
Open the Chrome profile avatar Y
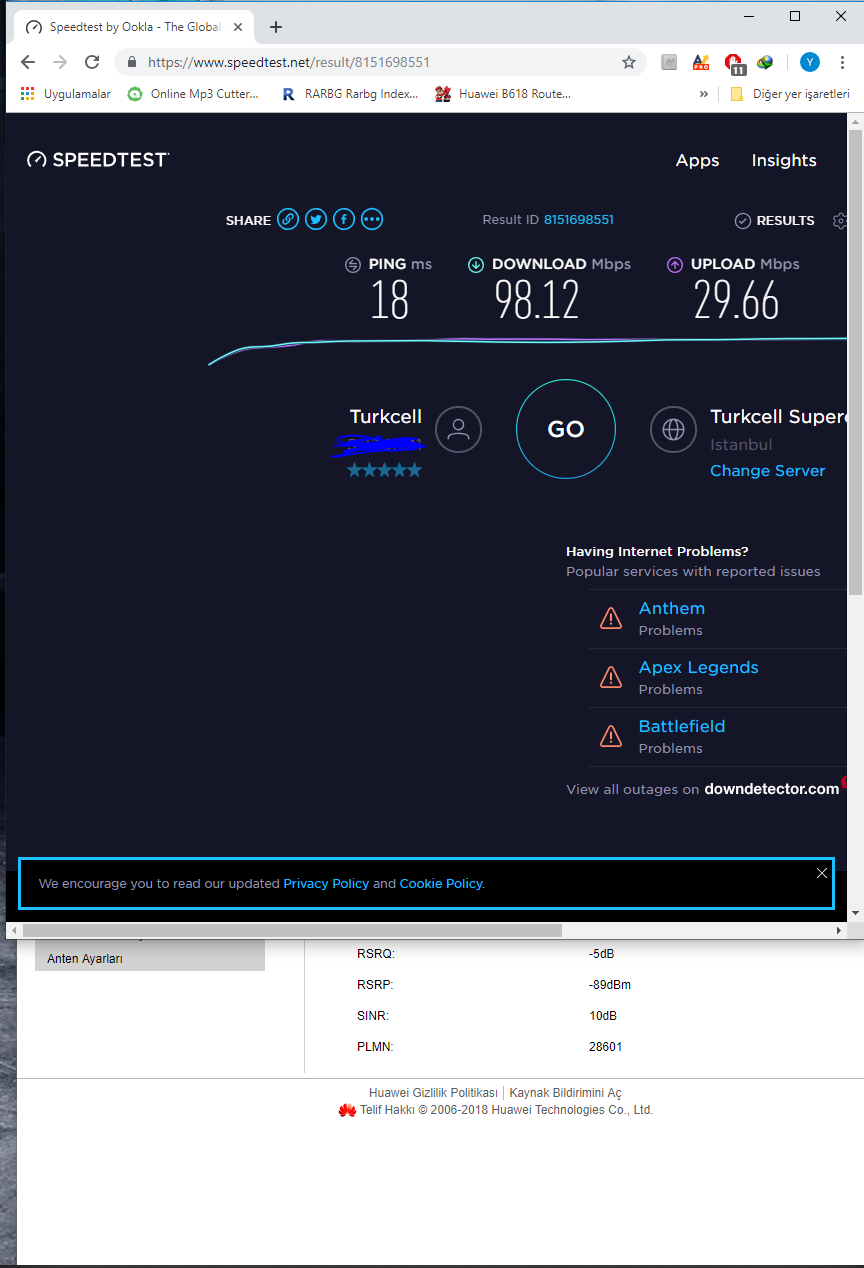810,62
